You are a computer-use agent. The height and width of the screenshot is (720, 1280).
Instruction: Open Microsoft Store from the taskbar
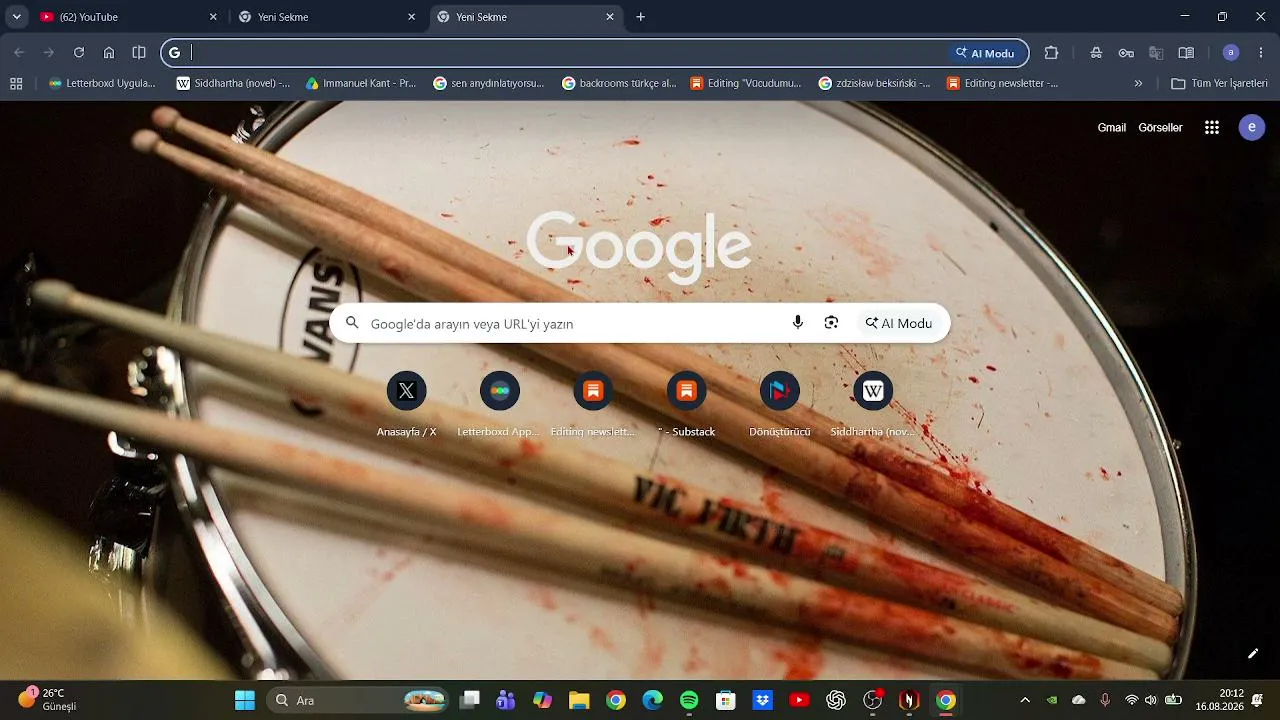click(726, 700)
